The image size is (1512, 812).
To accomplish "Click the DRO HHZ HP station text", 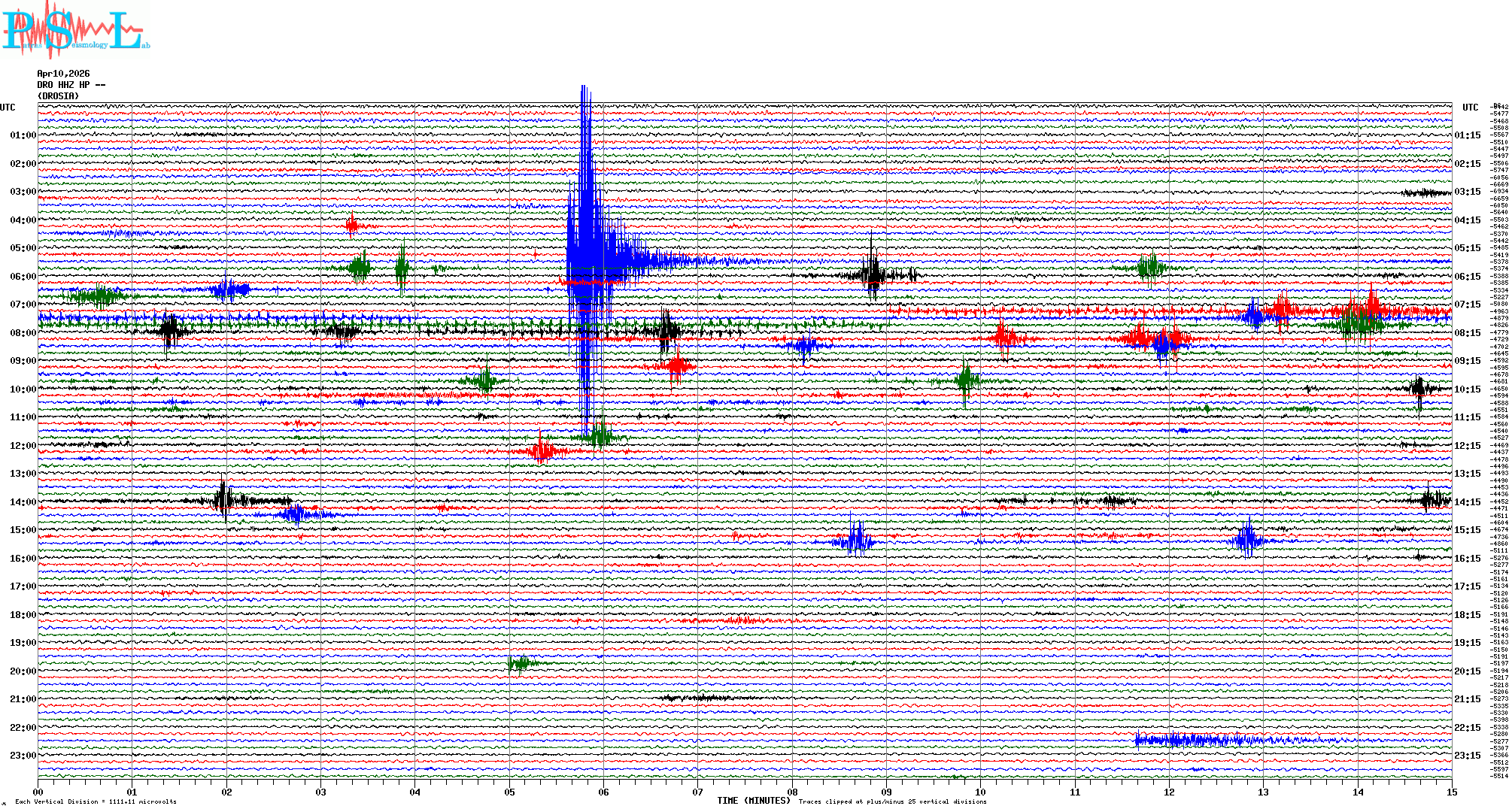I will (x=71, y=85).
